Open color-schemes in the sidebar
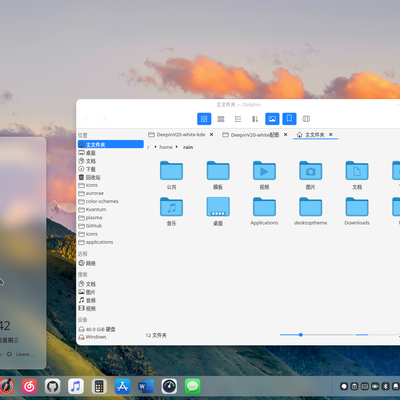This screenshot has height=400, width=400. pyautogui.click(x=111, y=201)
